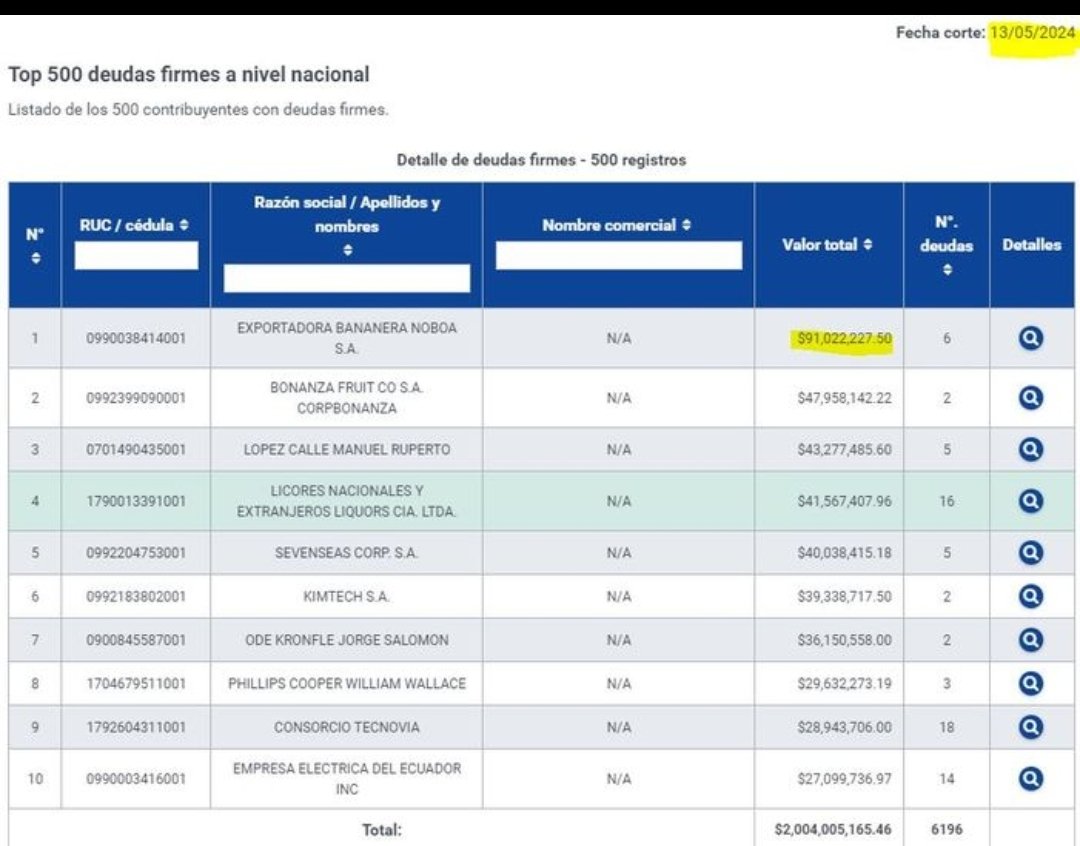Click the heading Top 500 deudas firmes
Image resolution: width=1080 pixels, height=846 pixels.
(x=189, y=74)
